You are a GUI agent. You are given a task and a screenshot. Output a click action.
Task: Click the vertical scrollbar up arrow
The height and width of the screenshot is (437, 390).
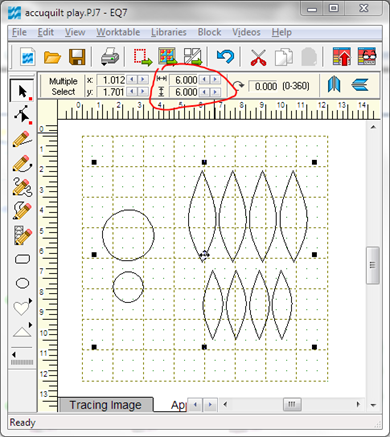373,127
